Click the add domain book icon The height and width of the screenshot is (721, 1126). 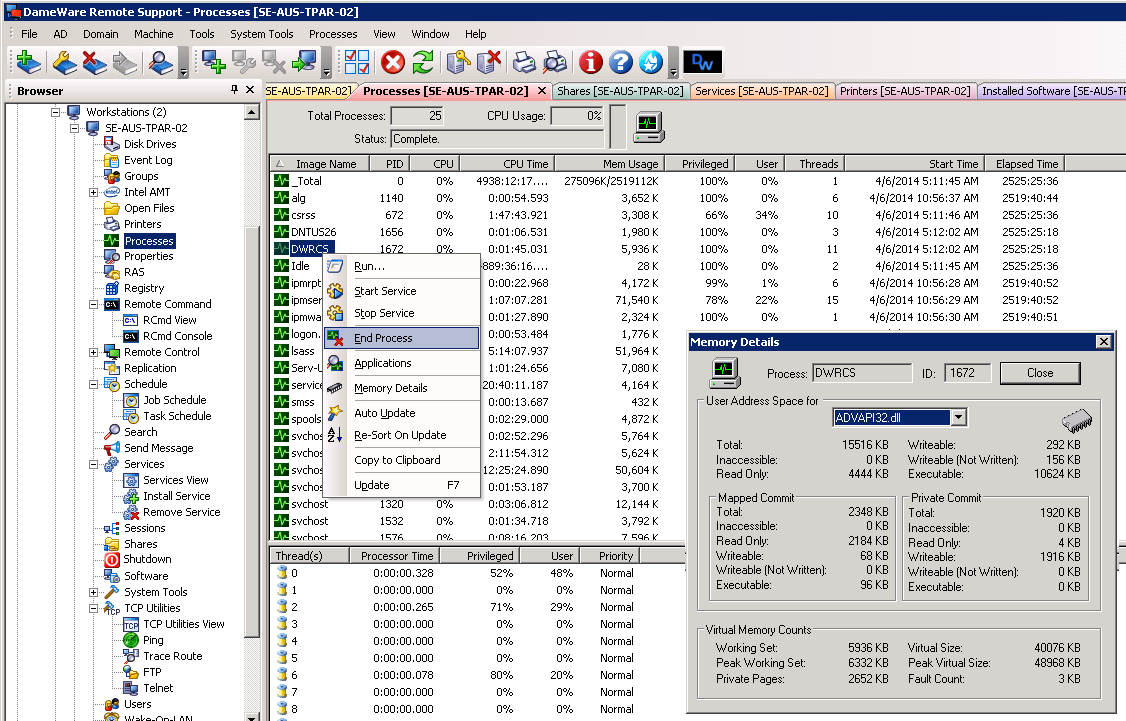28,62
